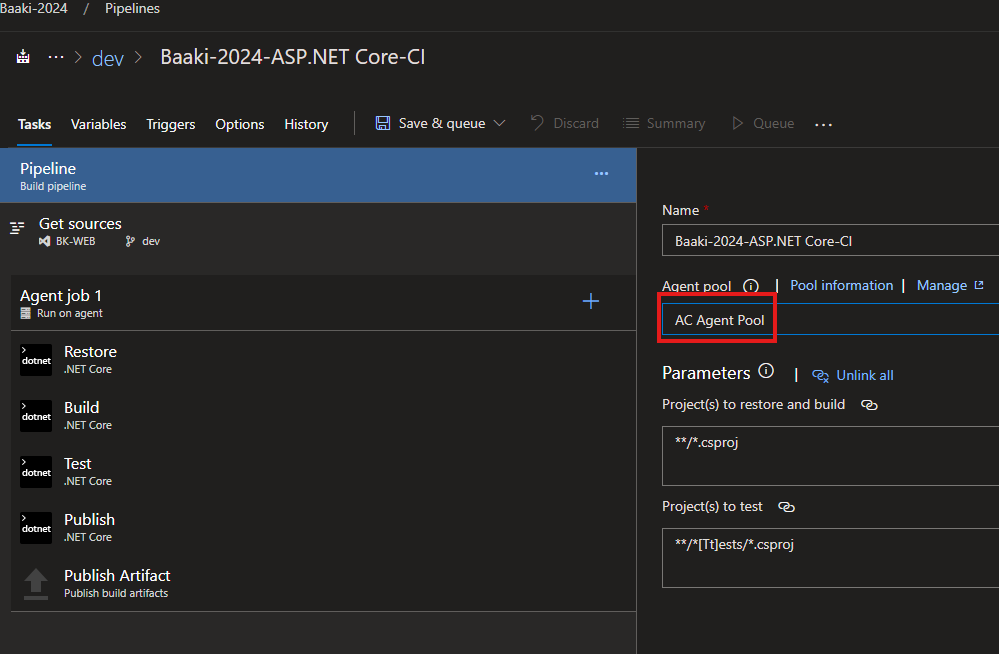This screenshot has width=999, height=654.
Task: Switch to the Tasks tab
Action: [x=34, y=124]
